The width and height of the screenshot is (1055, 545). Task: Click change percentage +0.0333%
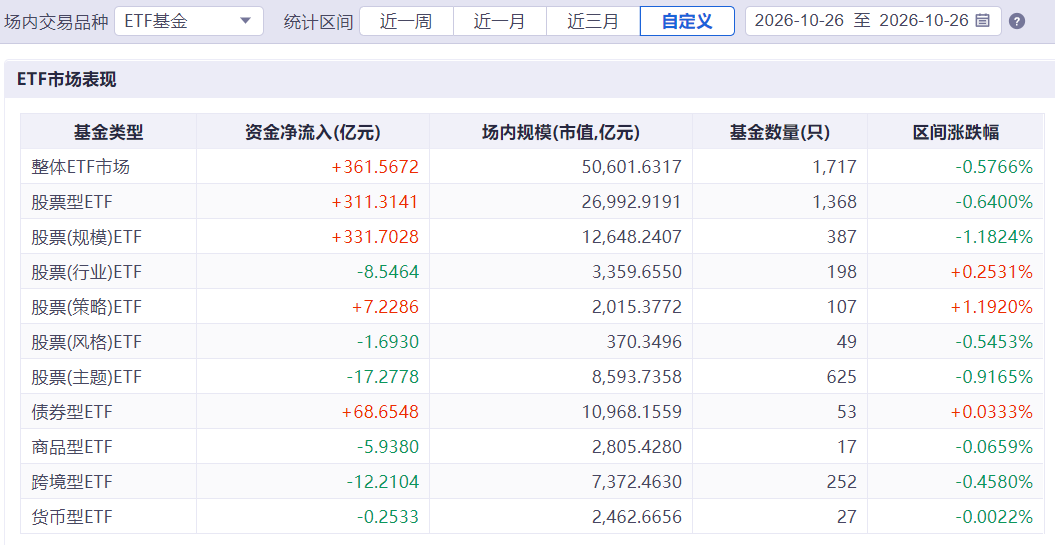point(992,412)
